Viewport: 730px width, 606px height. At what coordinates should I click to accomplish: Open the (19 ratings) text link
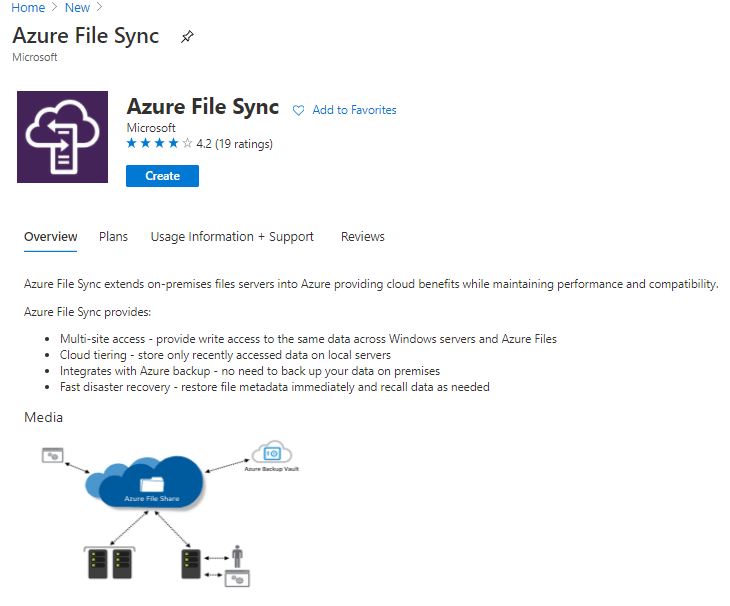point(244,144)
